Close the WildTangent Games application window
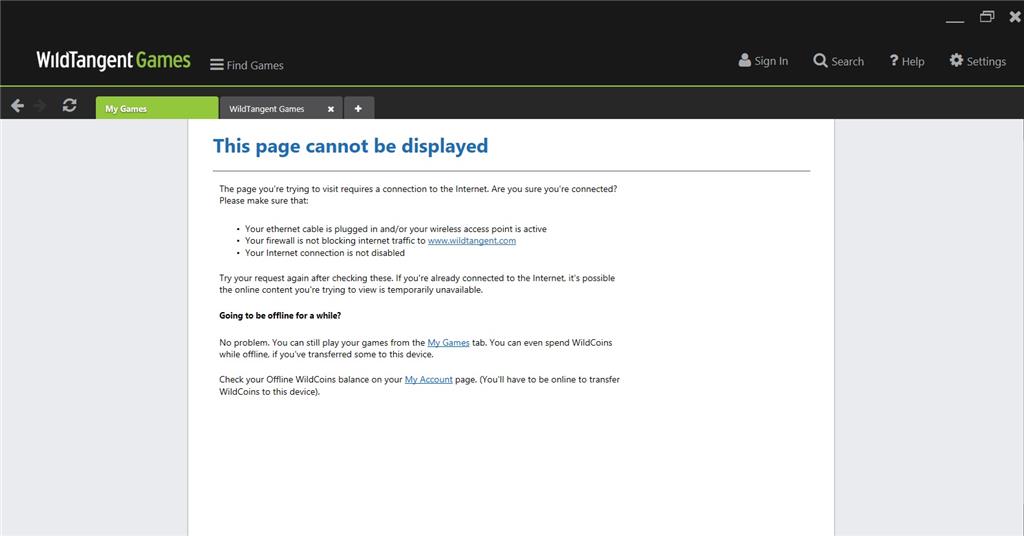Viewport: 1024px width, 536px height. [1016, 17]
